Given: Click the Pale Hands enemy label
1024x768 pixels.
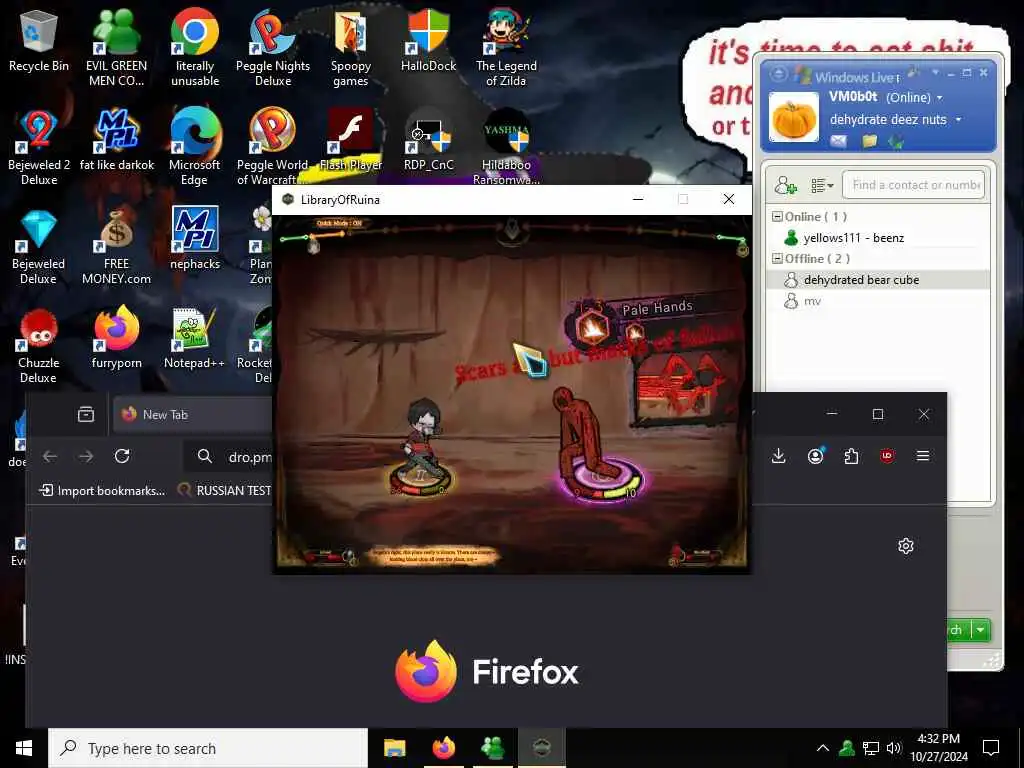Looking at the screenshot, I should (x=657, y=308).
